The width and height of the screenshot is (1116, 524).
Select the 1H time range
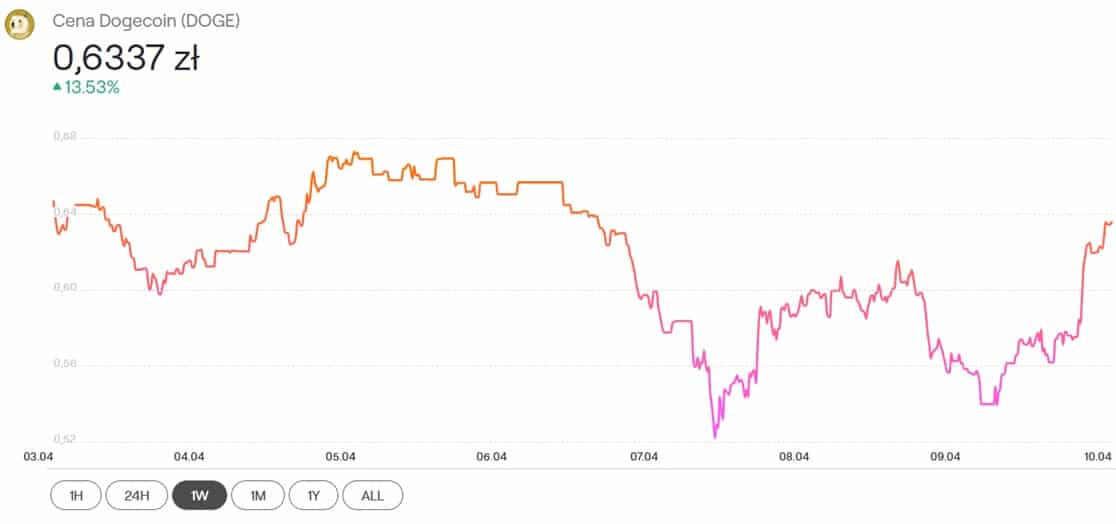tap(76, 496)
